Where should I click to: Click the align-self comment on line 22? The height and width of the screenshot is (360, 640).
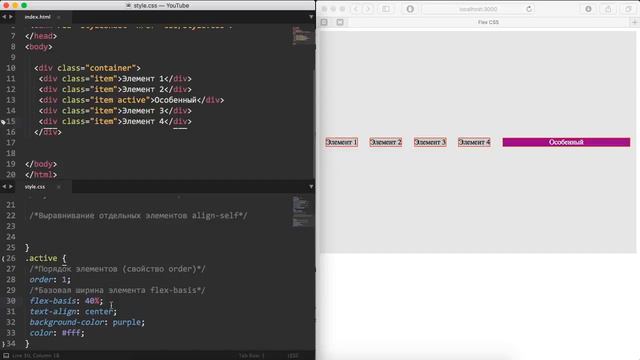pyautogui.click(x=138, y=216)
